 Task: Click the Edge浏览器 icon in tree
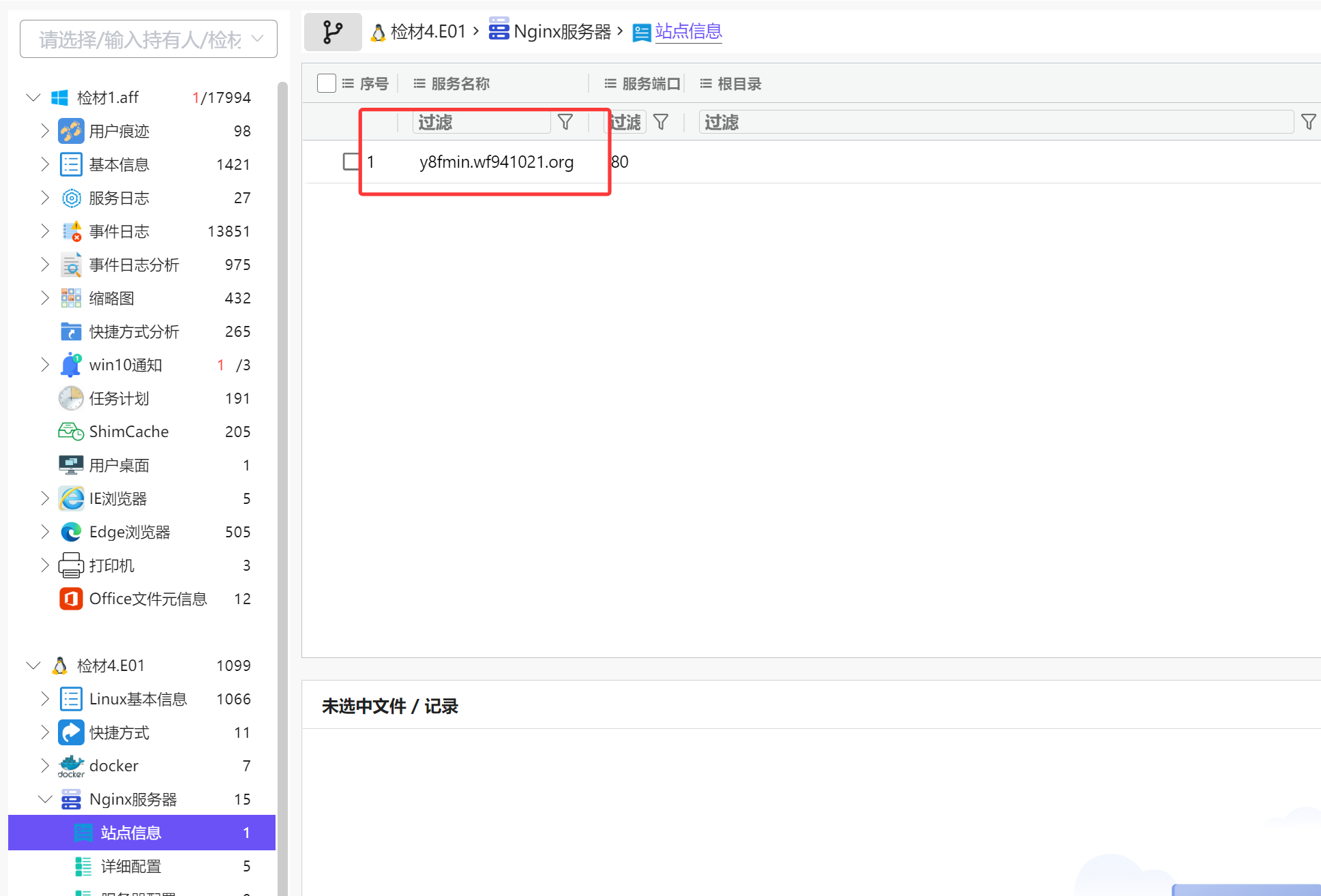pyautogui.click(x=71, y=532)
